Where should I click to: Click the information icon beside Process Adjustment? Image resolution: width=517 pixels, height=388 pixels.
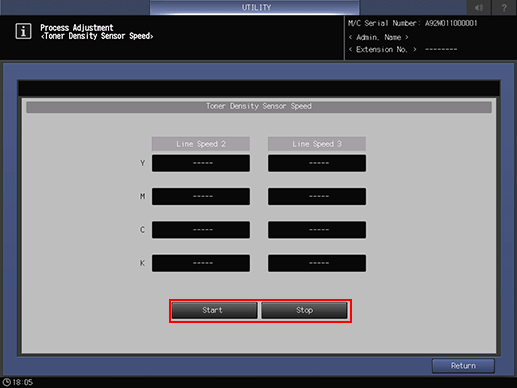[23, 31]
